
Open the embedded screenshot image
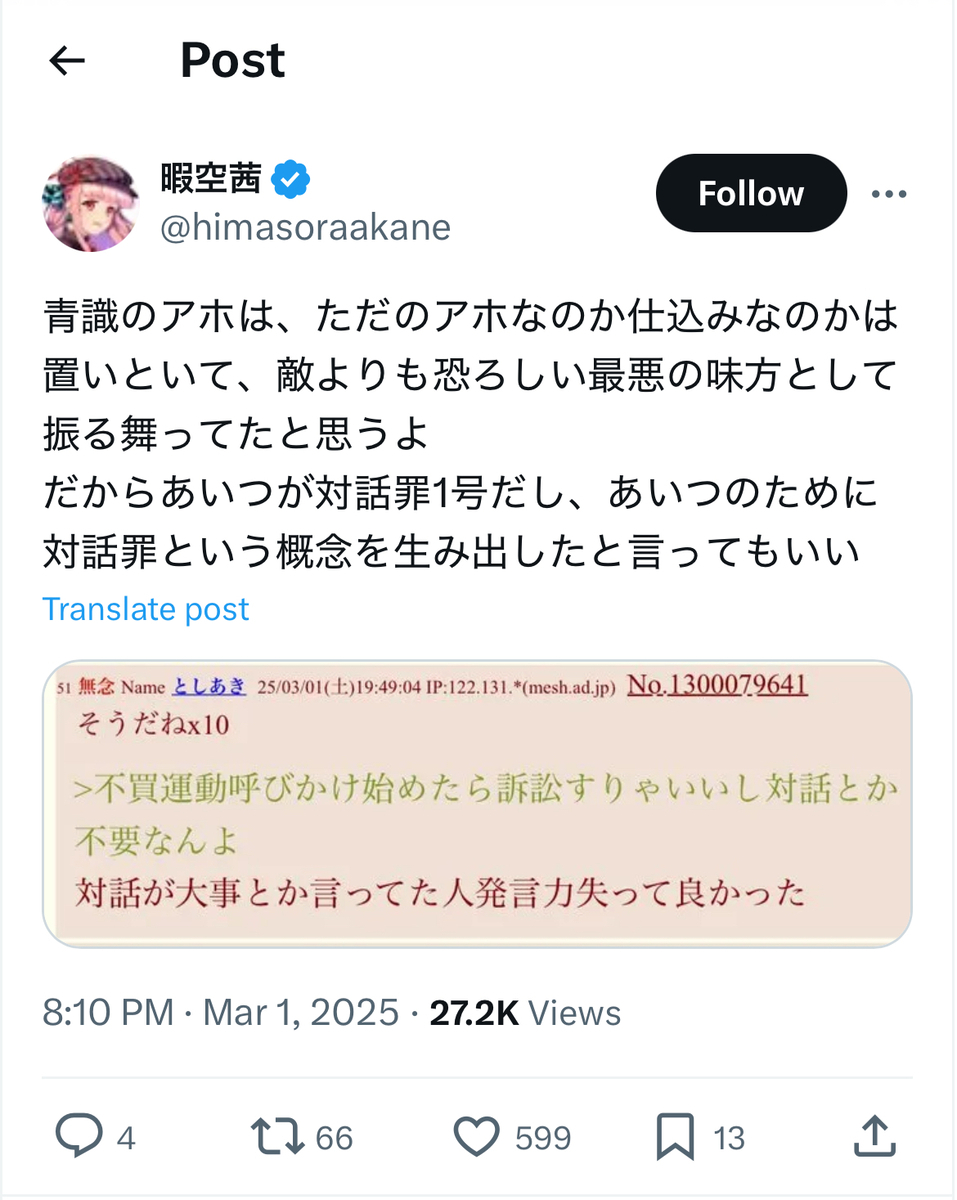coord(477,804)
